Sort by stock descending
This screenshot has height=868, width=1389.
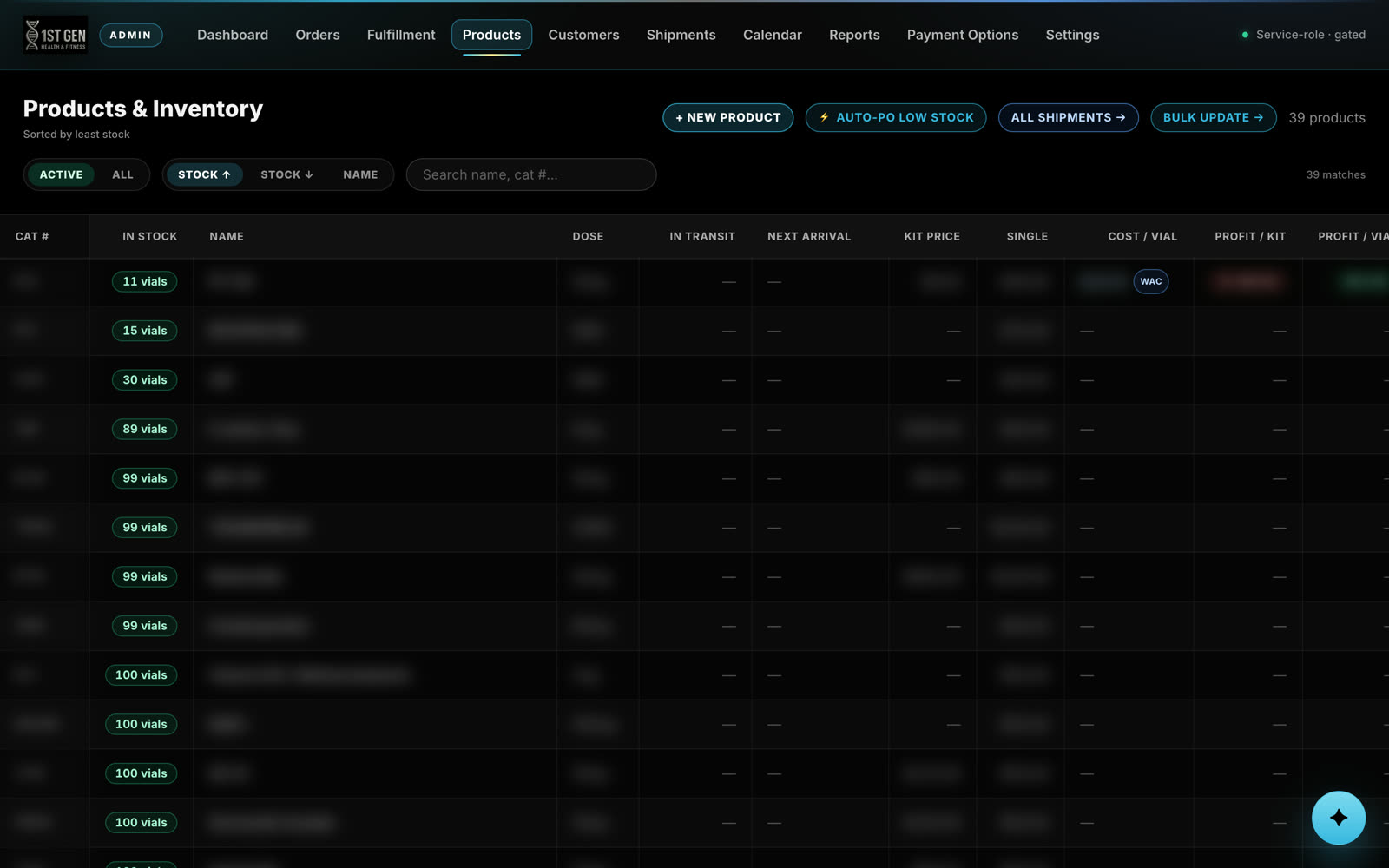point(286,174)
